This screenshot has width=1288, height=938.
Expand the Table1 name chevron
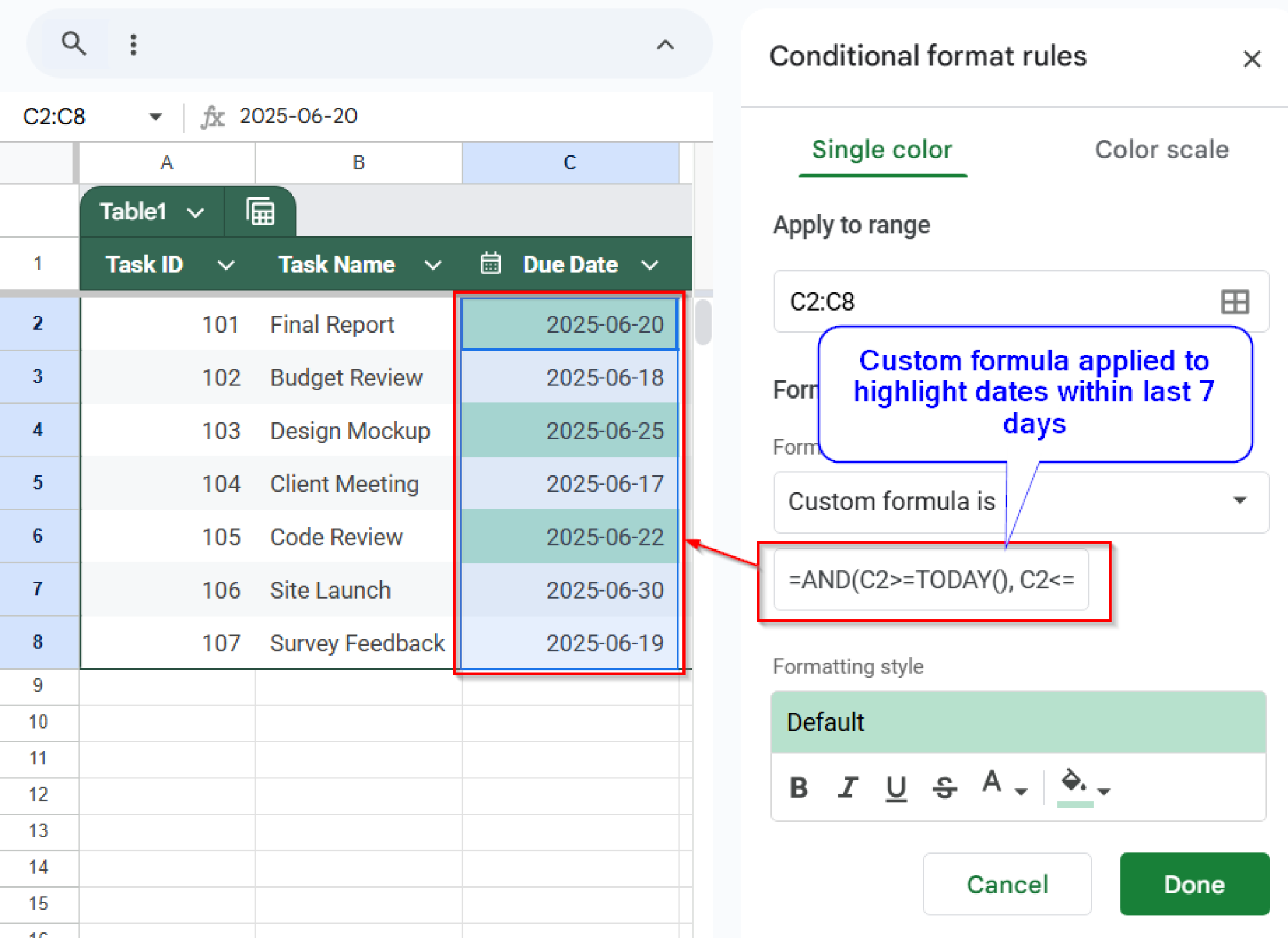pos(195,212)
